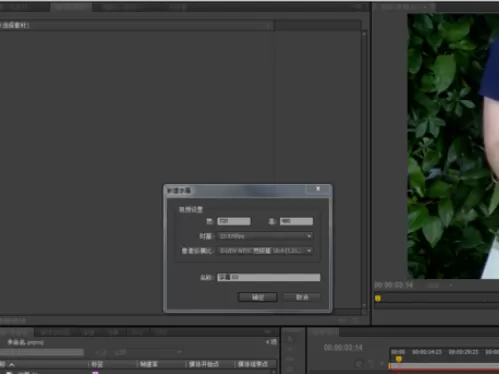Click the height field showing 480

click(x=296, y=221)
